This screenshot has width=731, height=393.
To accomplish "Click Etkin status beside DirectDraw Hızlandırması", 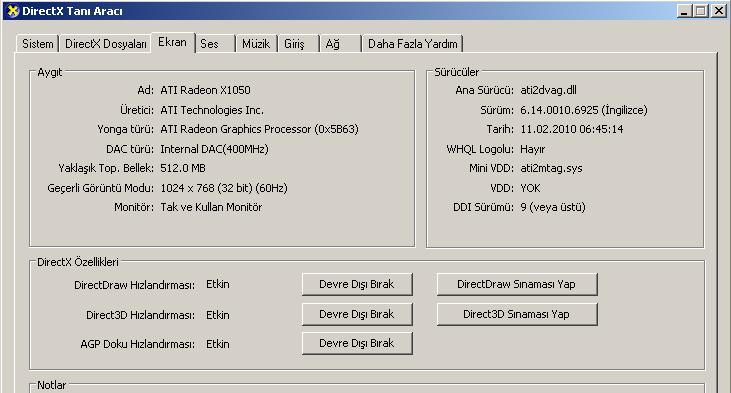I will tap(218, 284).
